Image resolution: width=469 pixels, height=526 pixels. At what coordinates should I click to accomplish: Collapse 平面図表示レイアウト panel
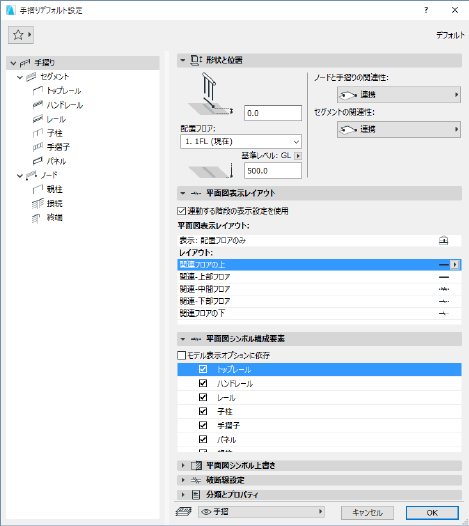183,193
